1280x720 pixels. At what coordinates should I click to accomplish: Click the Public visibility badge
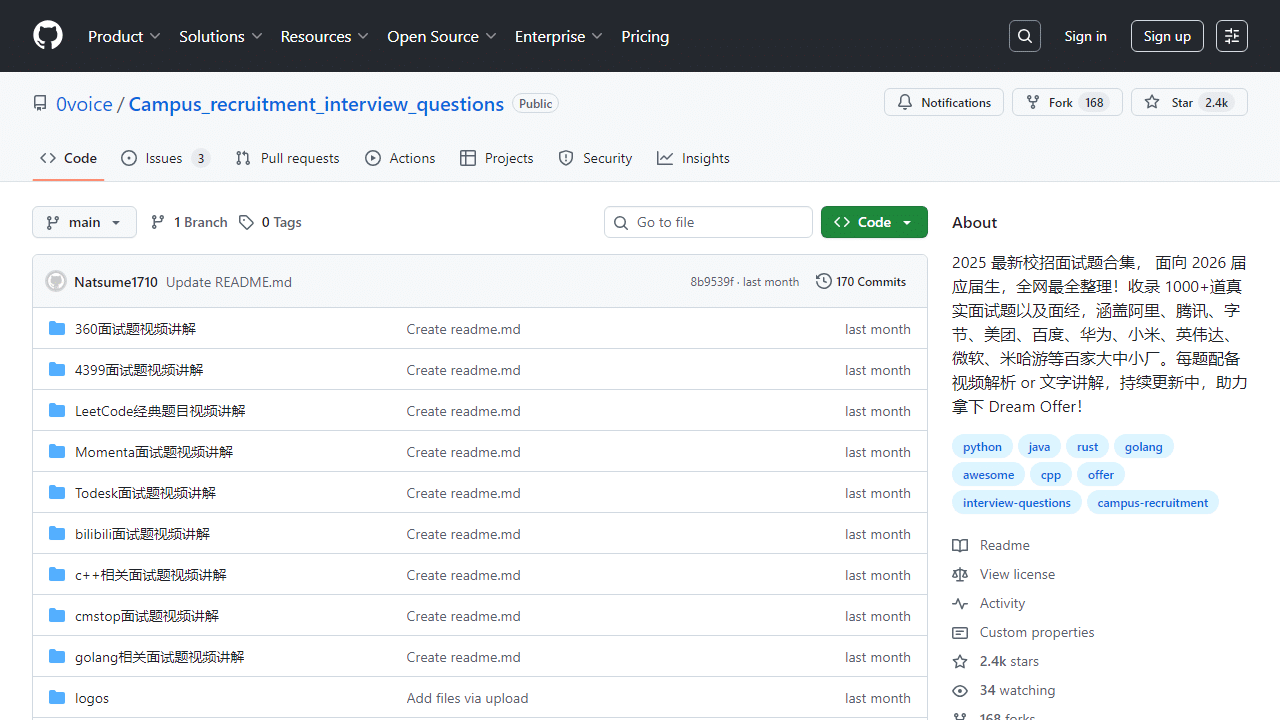[x=535, y=104]
